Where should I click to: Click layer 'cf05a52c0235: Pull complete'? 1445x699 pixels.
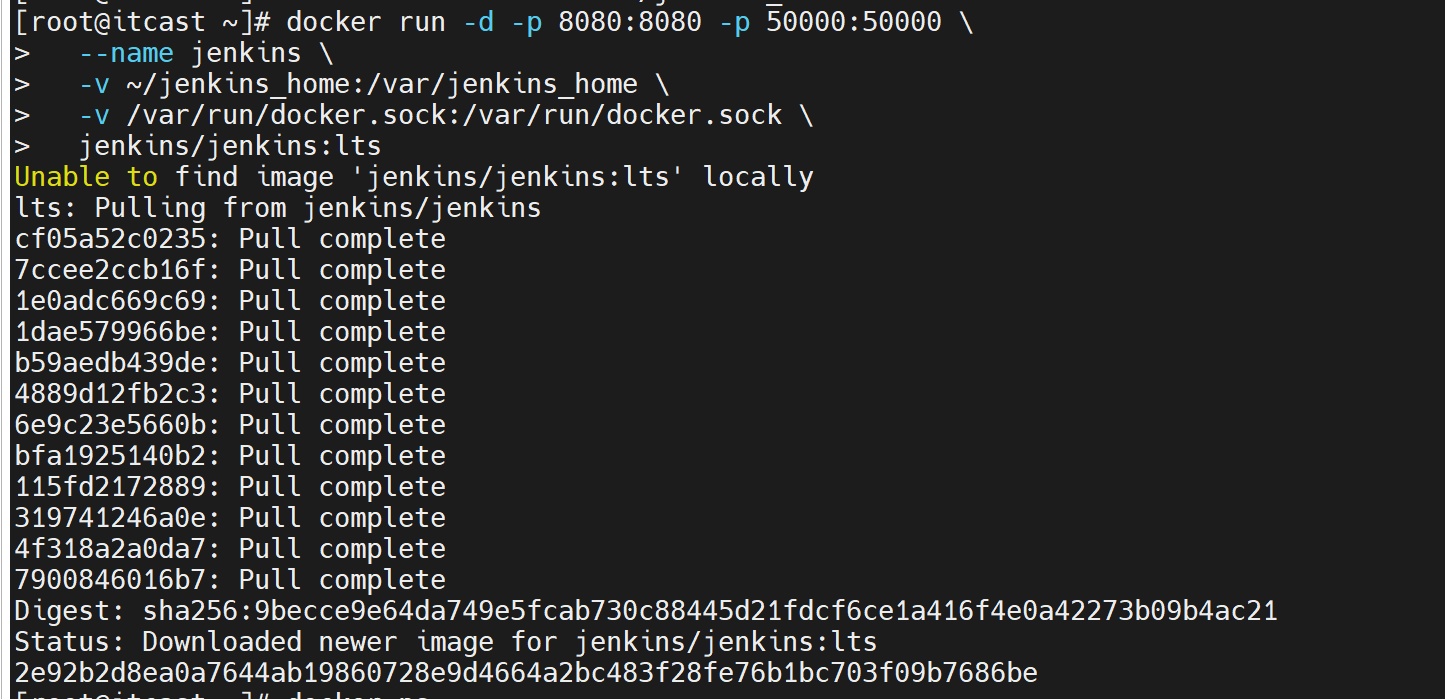pyautogui.click(x=230, y=239)
